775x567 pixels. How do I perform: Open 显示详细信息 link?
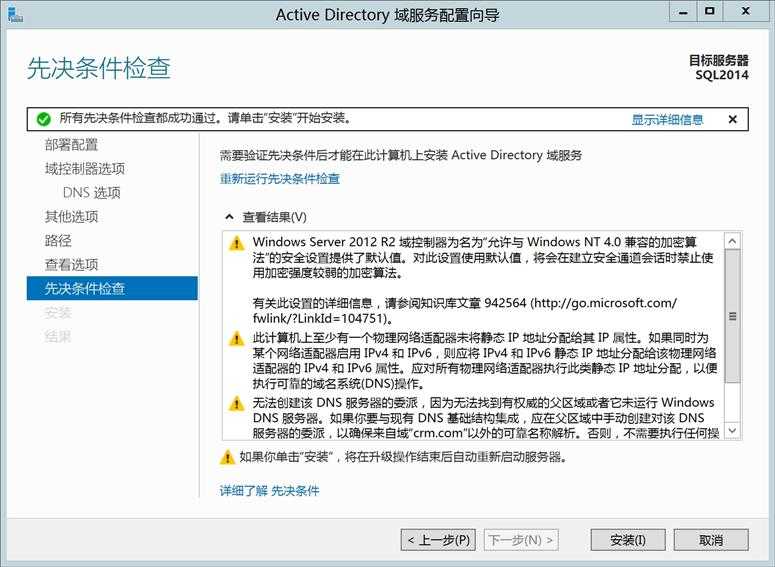point(667,120)
